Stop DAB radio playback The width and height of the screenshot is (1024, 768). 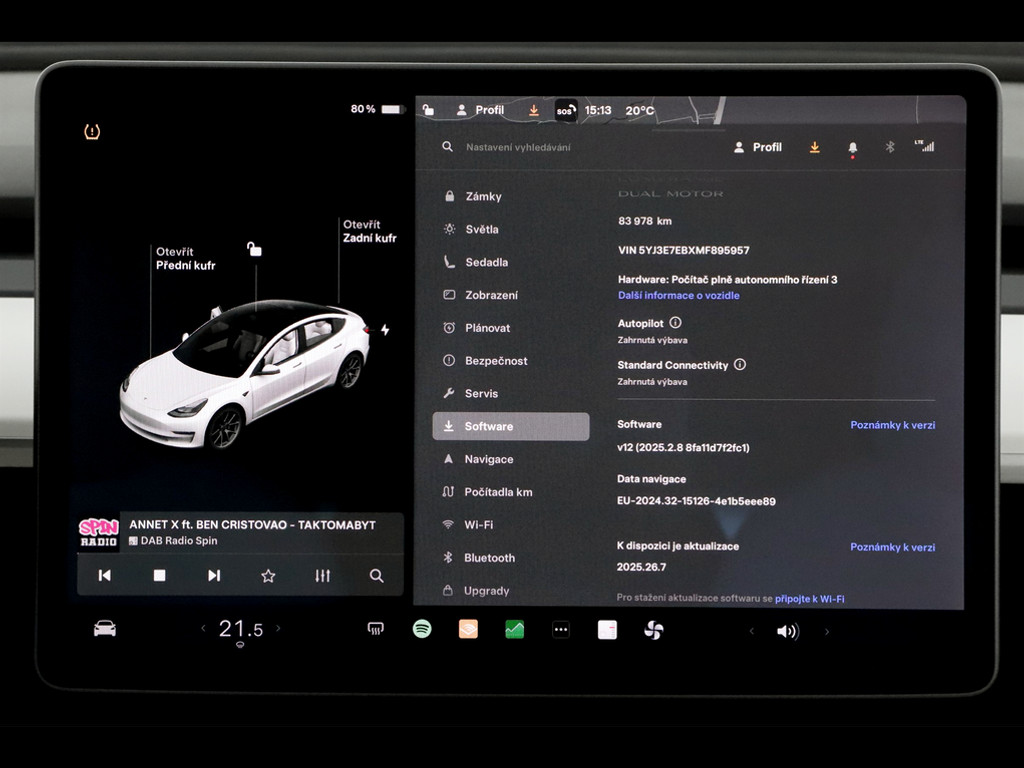159,575
